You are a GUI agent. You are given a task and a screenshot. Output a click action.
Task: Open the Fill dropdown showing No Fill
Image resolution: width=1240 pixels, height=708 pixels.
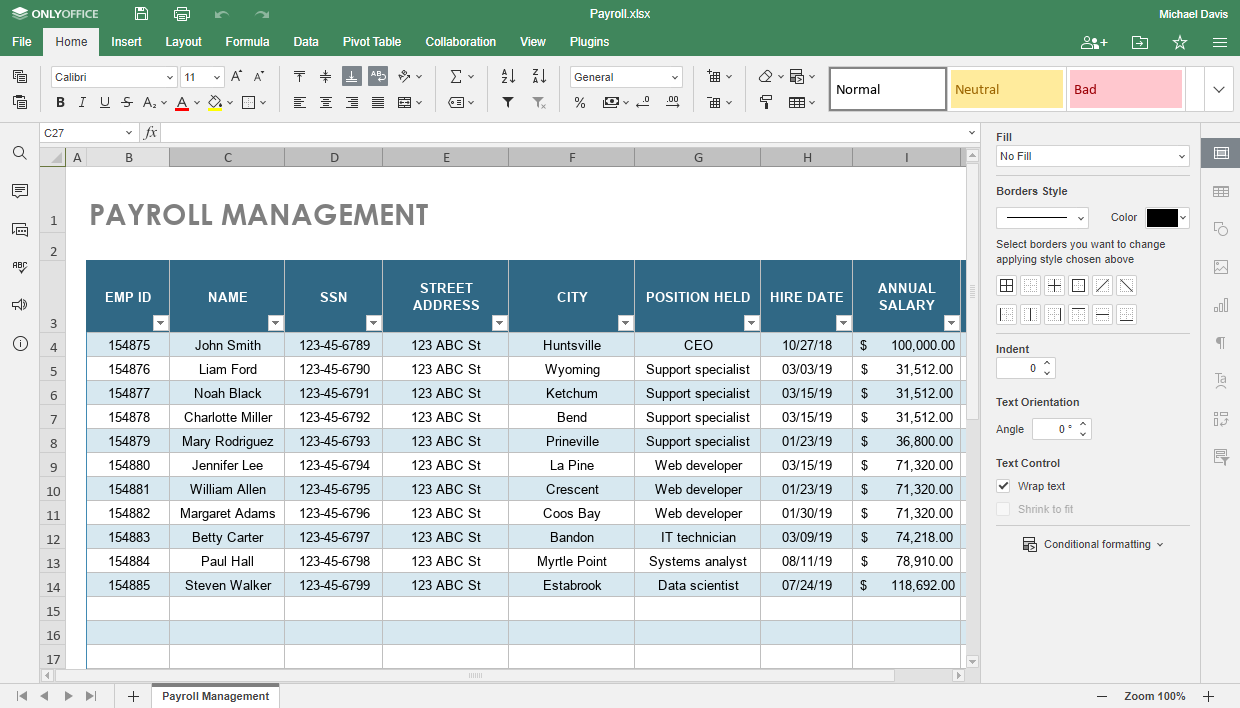click(x=1093, y=156)
